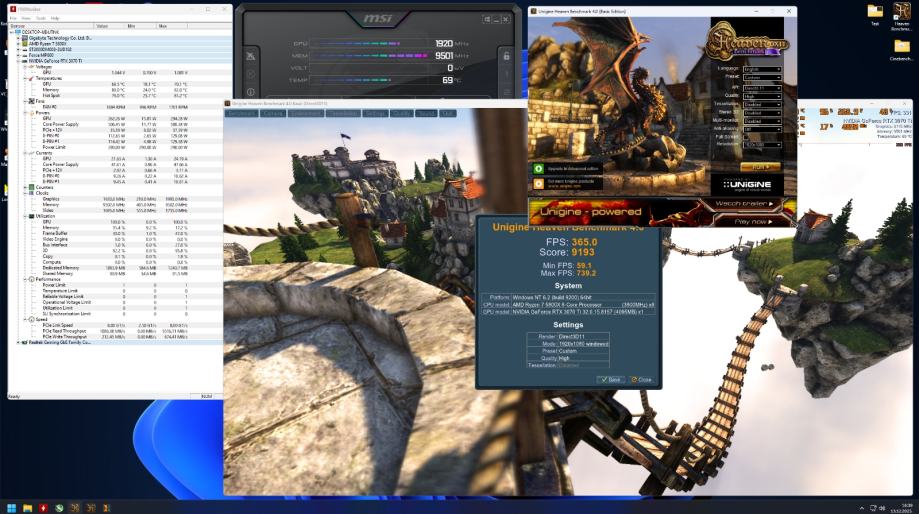Viewport: 919px width, 514px height.
Task: Open the File menu in HWMonitor
Action: [13, 18]
